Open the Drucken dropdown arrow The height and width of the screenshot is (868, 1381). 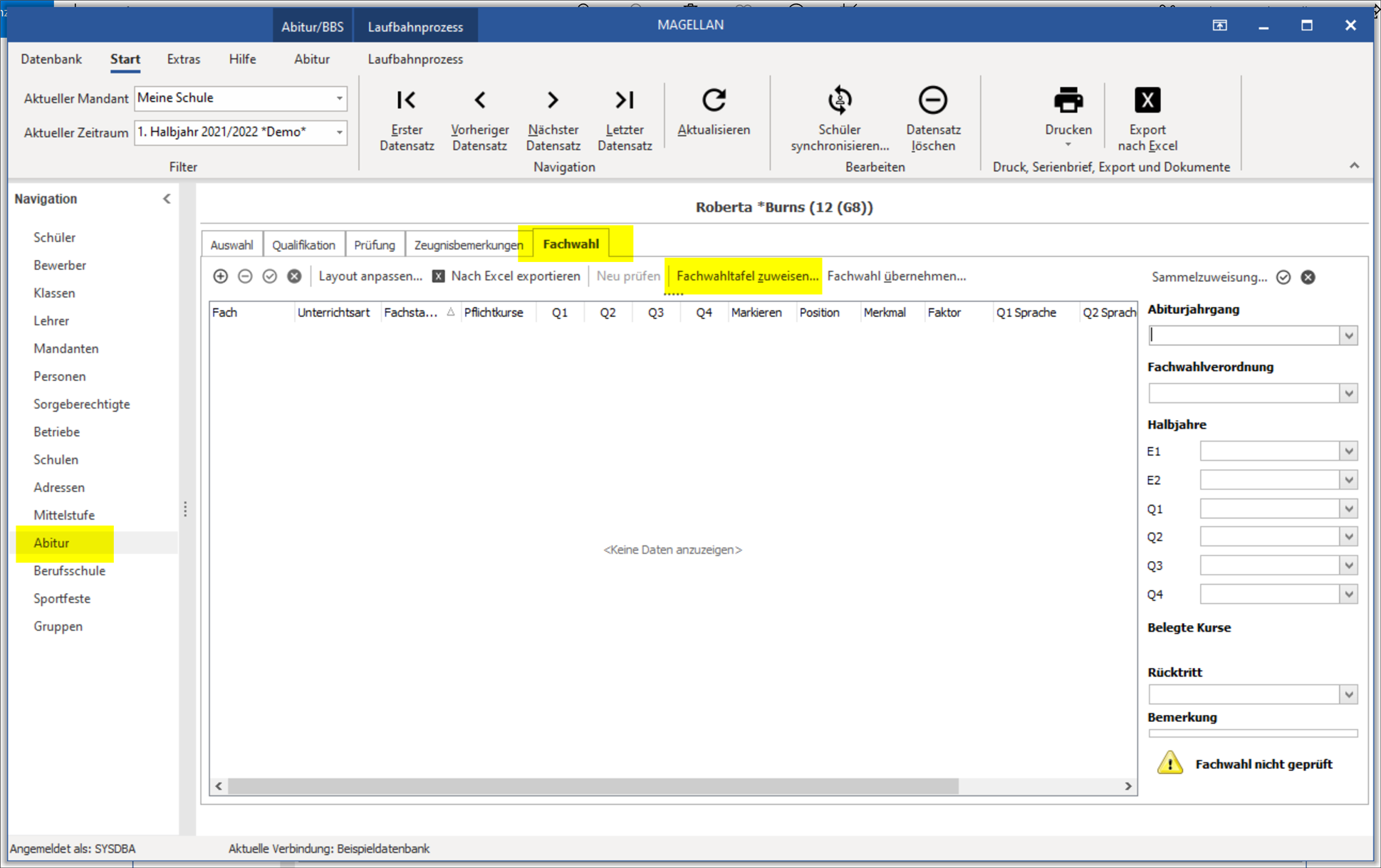(1068, 145)
